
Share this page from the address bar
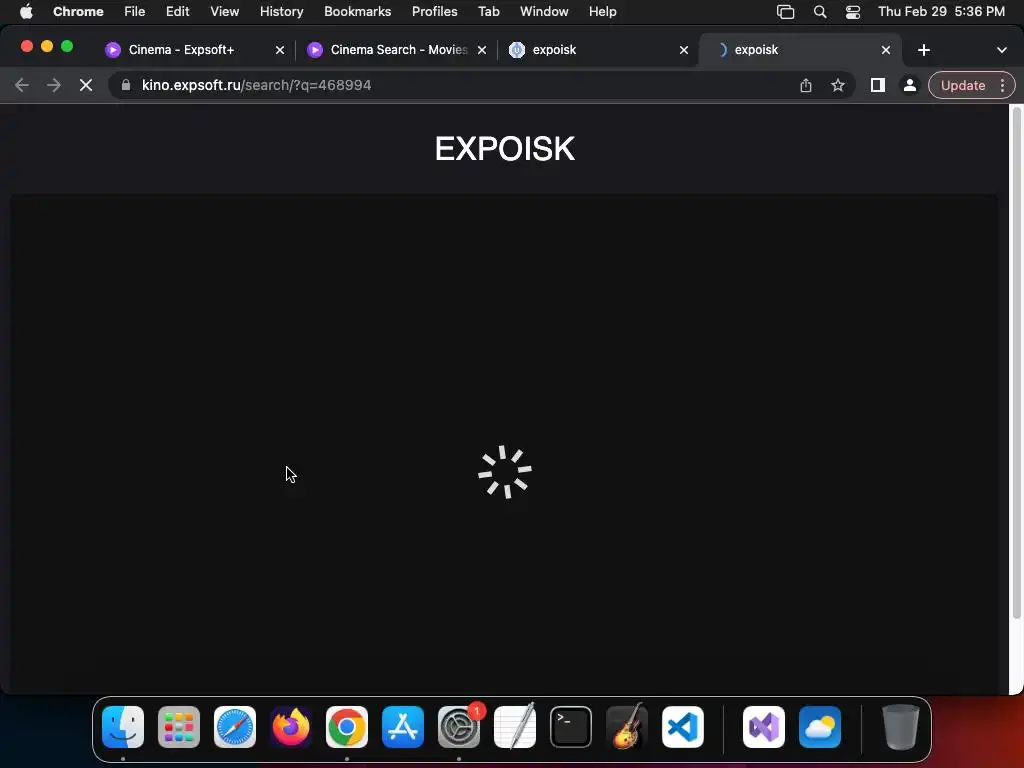pyautogui.click(x=806, y=85)
